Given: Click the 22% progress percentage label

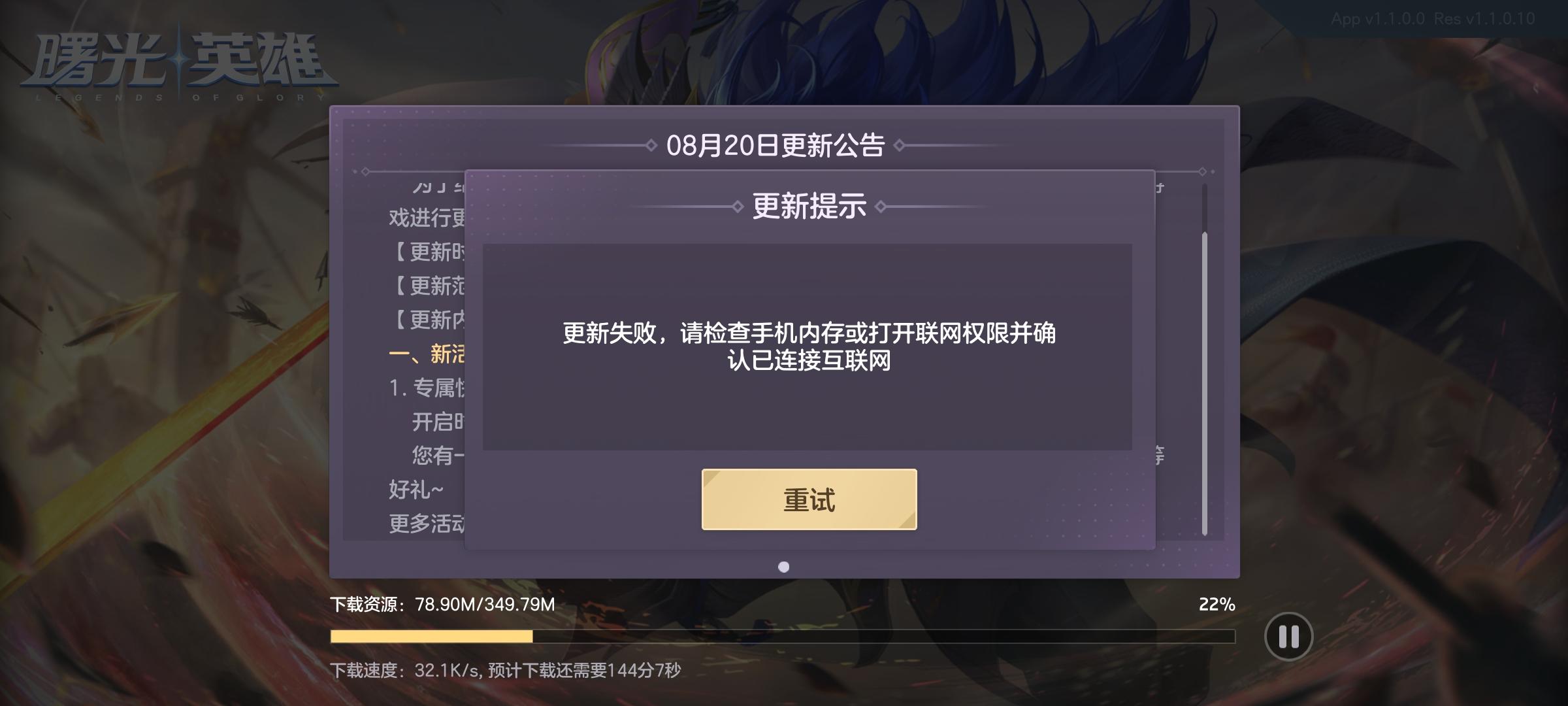Looking at the screenshot, I should pyautogui.click(x=1217, y=604).
